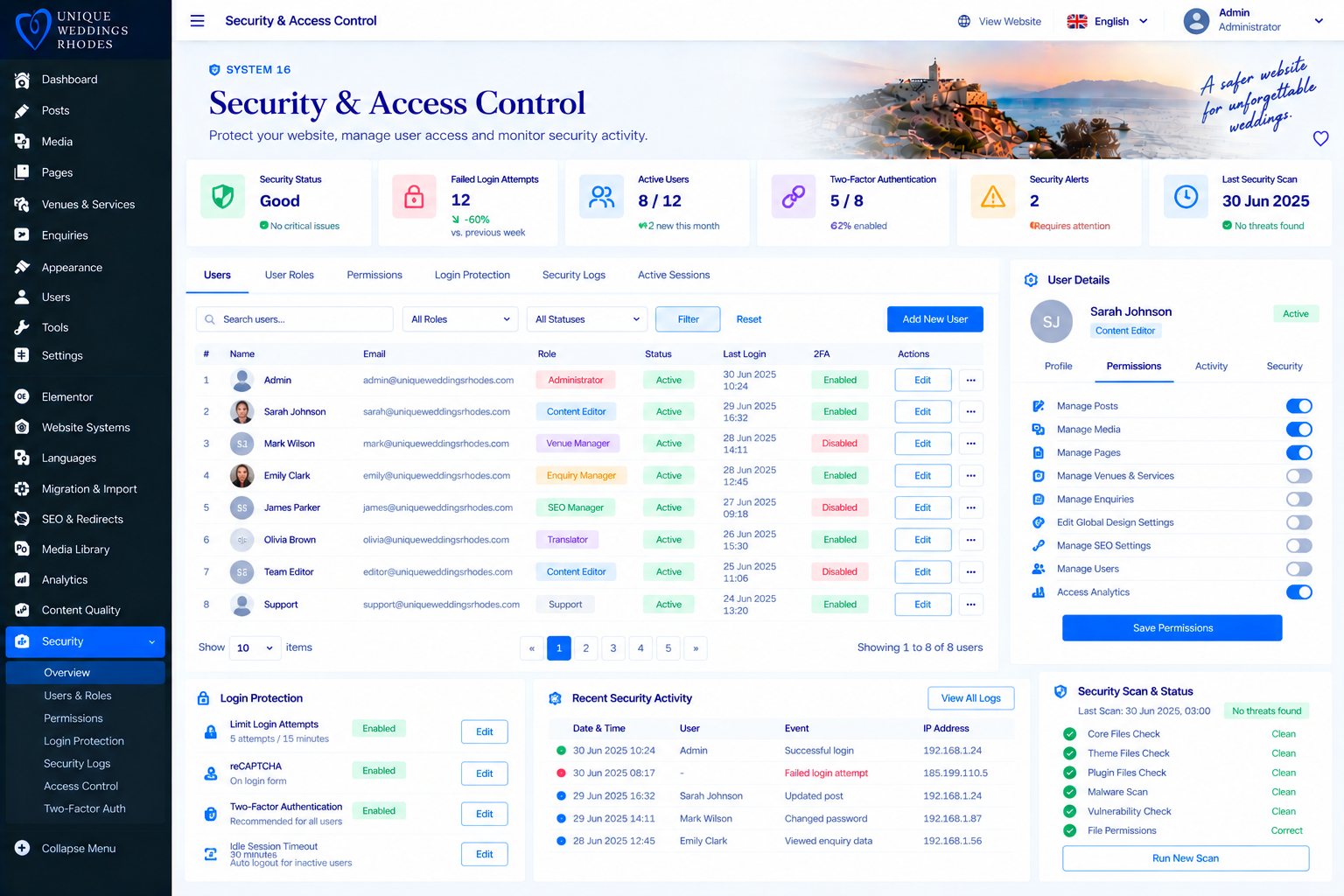Screen dimensions: 1344x896
Task: Enable the Manage Enquiries toggle
Action: tap(1299, 500)
